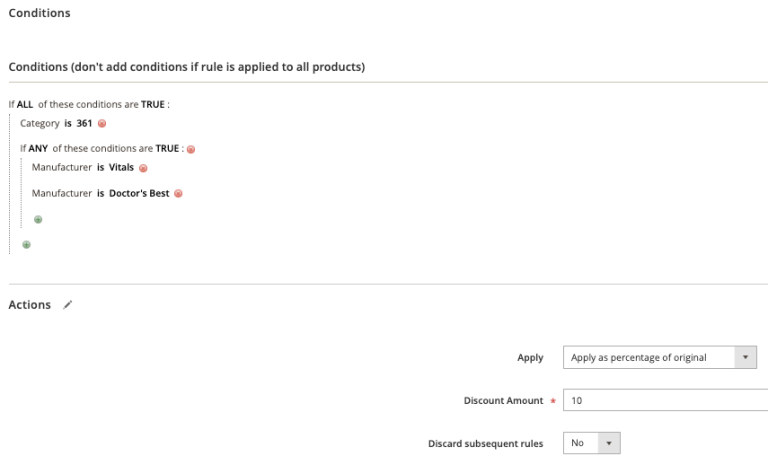This screenshot has width=768, height=465.
Task: Click the Discount Amount field
Action: click(666, 400)
